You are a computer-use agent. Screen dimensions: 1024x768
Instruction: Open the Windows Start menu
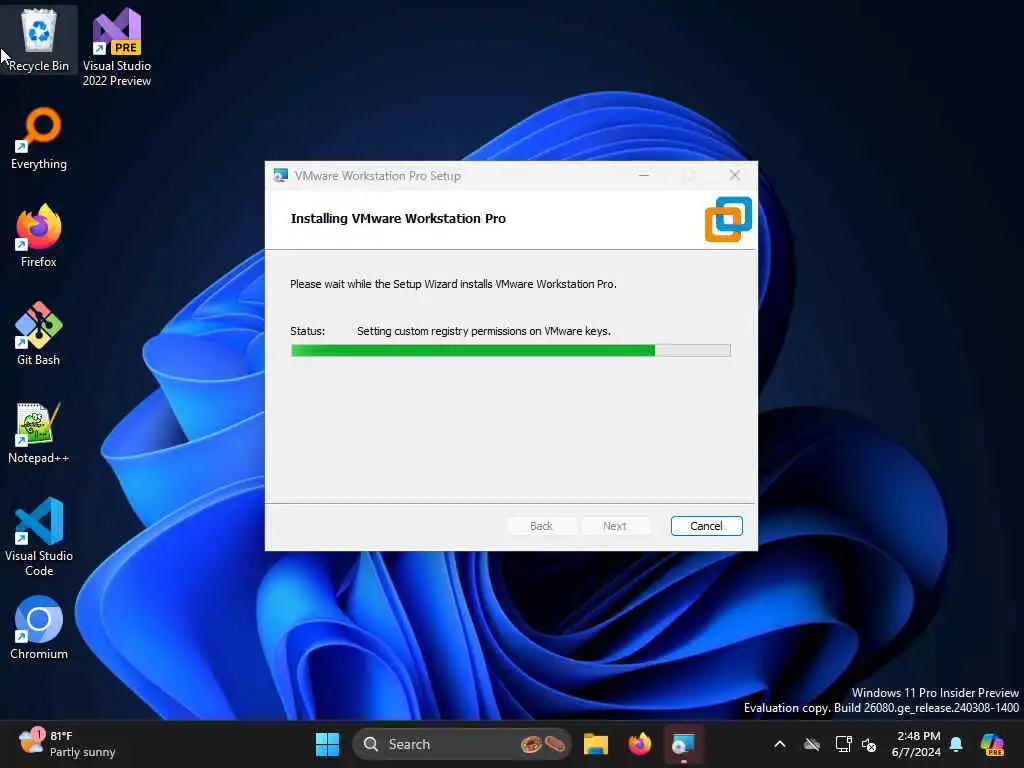point(327,744)
